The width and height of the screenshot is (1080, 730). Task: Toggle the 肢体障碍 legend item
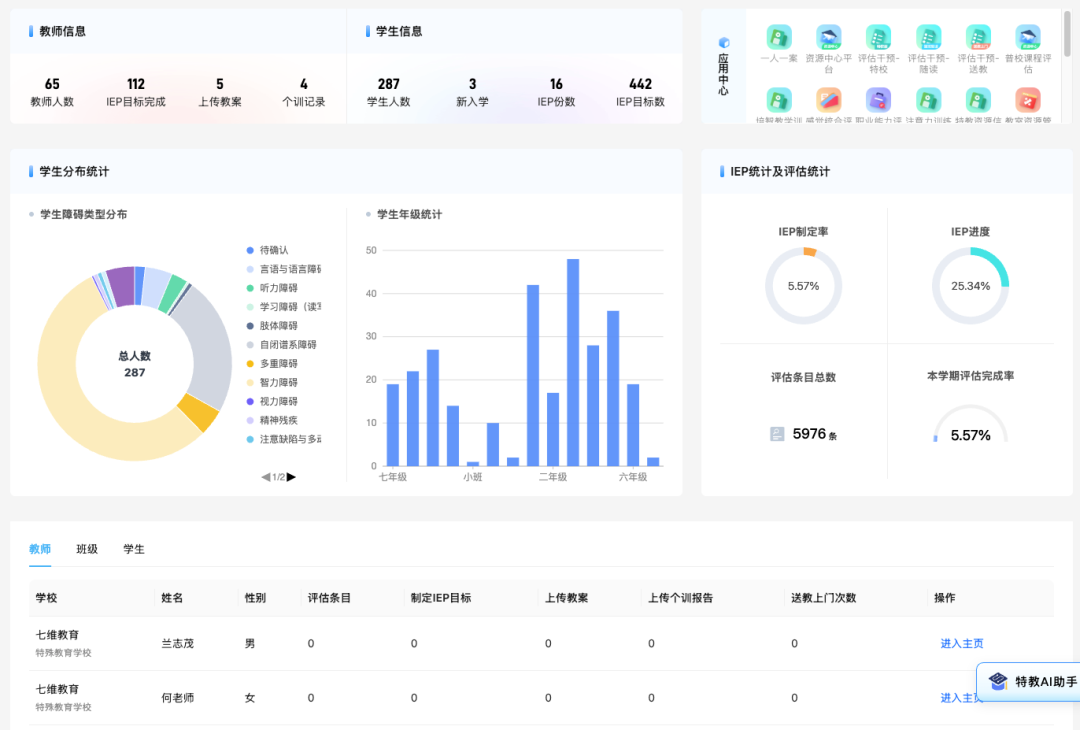click(272, 326)
